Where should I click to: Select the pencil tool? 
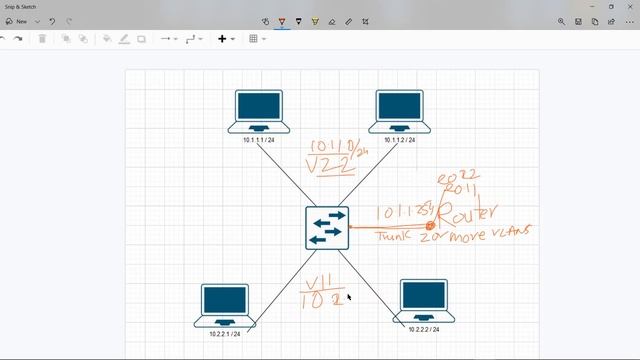click(299, 22)
